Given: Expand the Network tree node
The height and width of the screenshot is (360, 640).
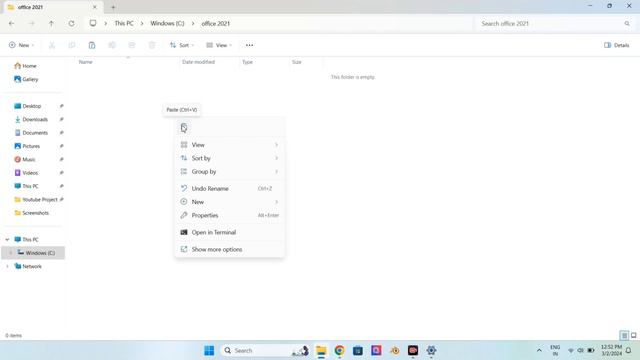Looking at the screenshot, I should [x=7, y=267].
